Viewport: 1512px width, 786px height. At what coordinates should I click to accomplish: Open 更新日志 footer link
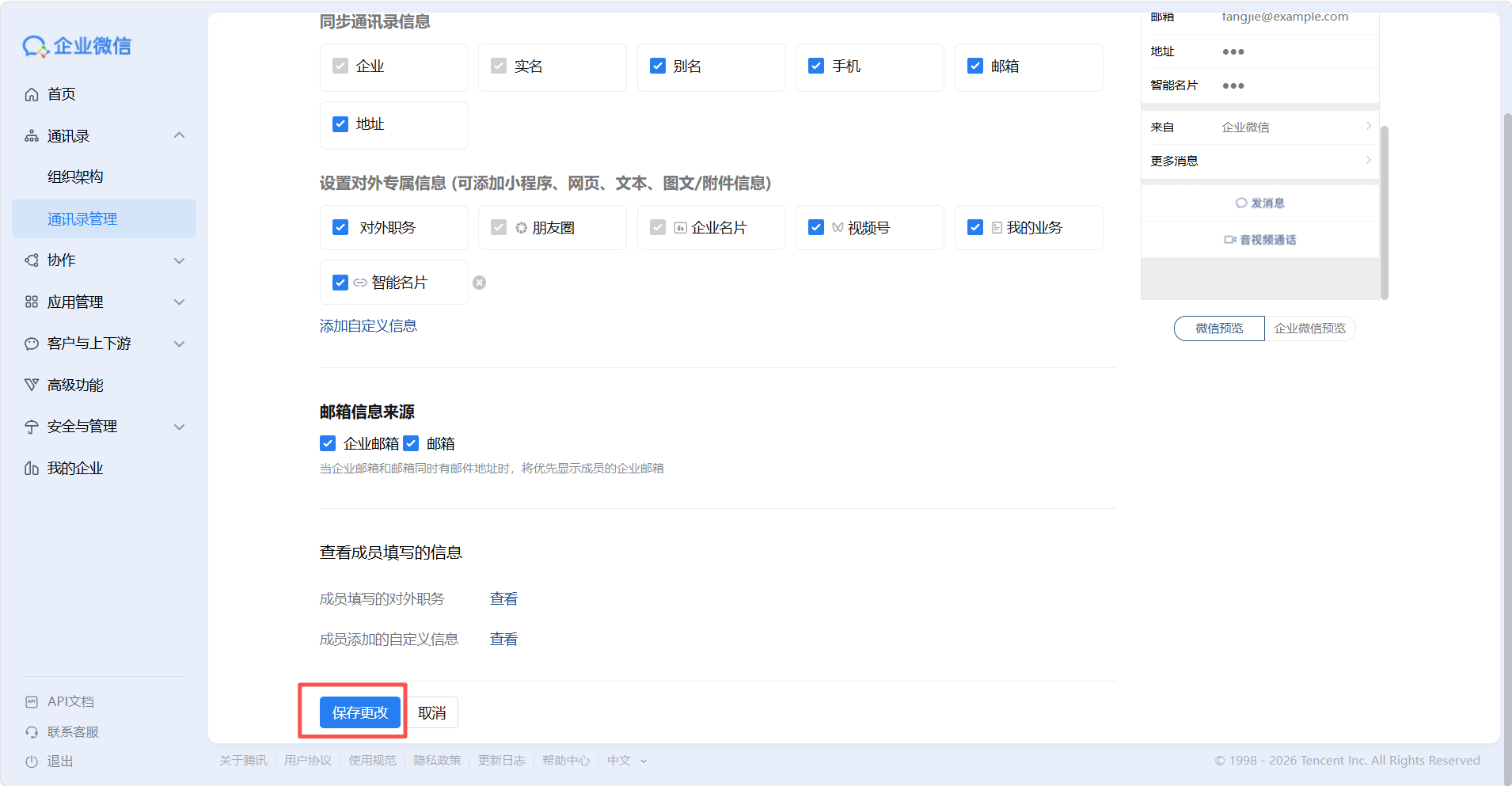pyautogui.click(x=501, y=761)
